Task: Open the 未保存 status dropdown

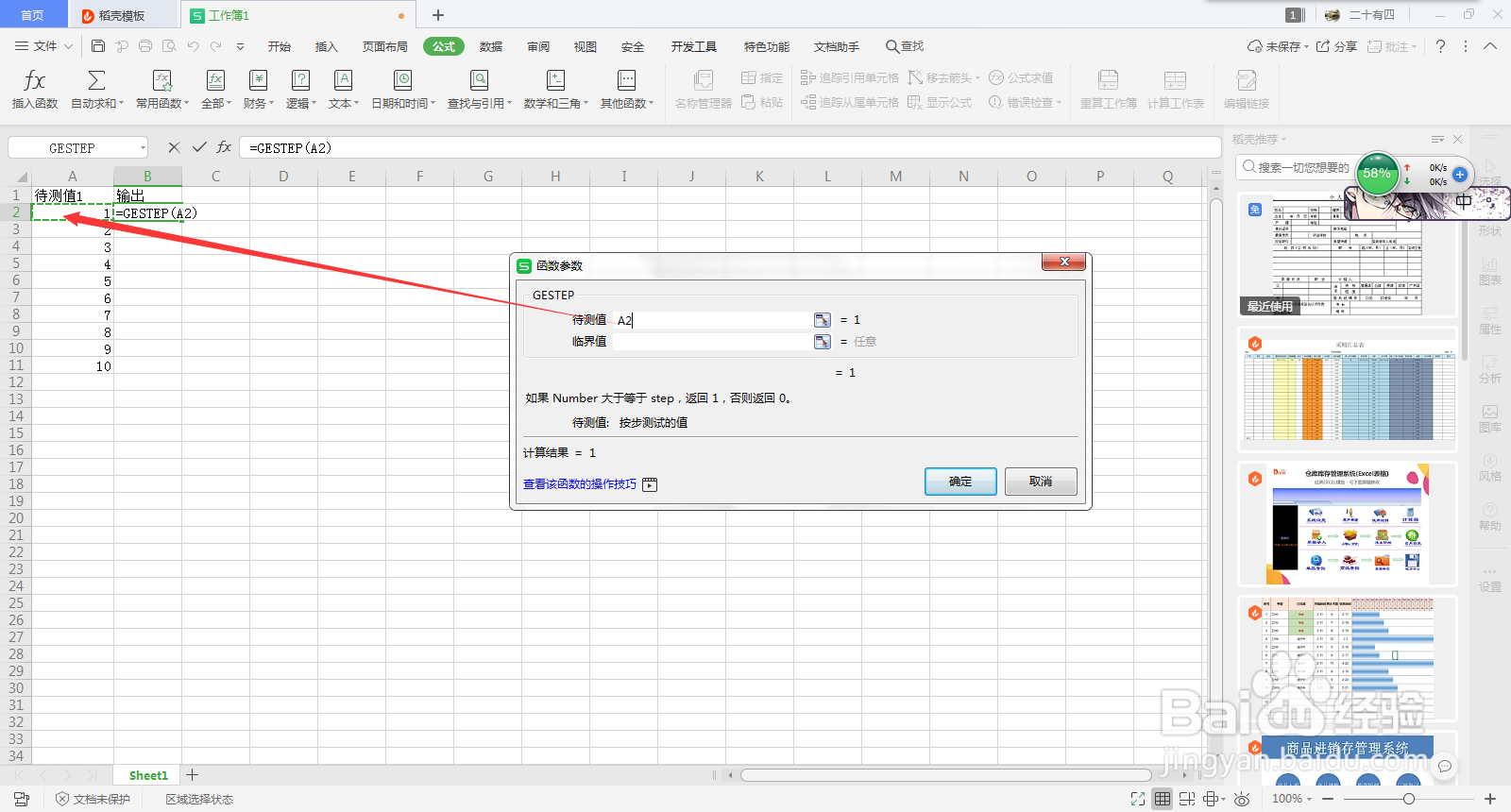Action: [1280, 46]
